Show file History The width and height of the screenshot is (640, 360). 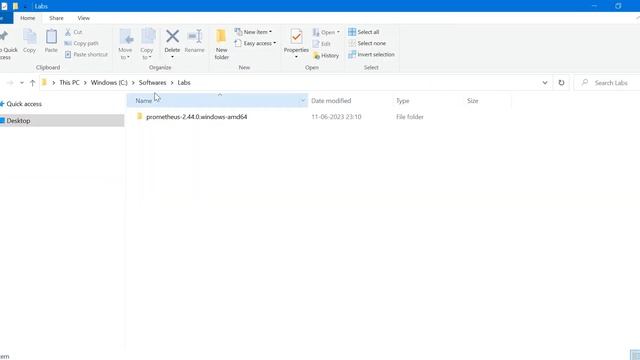[x=326, y=56]
